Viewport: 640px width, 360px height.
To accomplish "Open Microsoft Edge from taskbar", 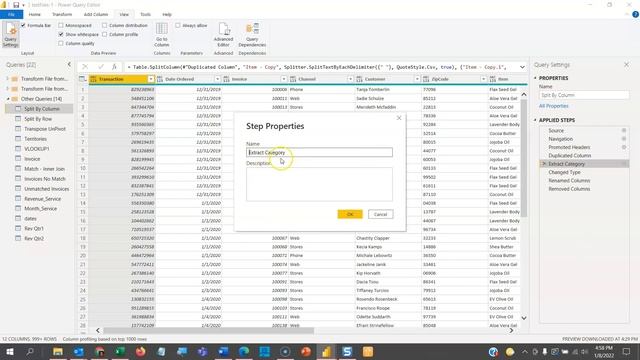I will pos(244,351).
